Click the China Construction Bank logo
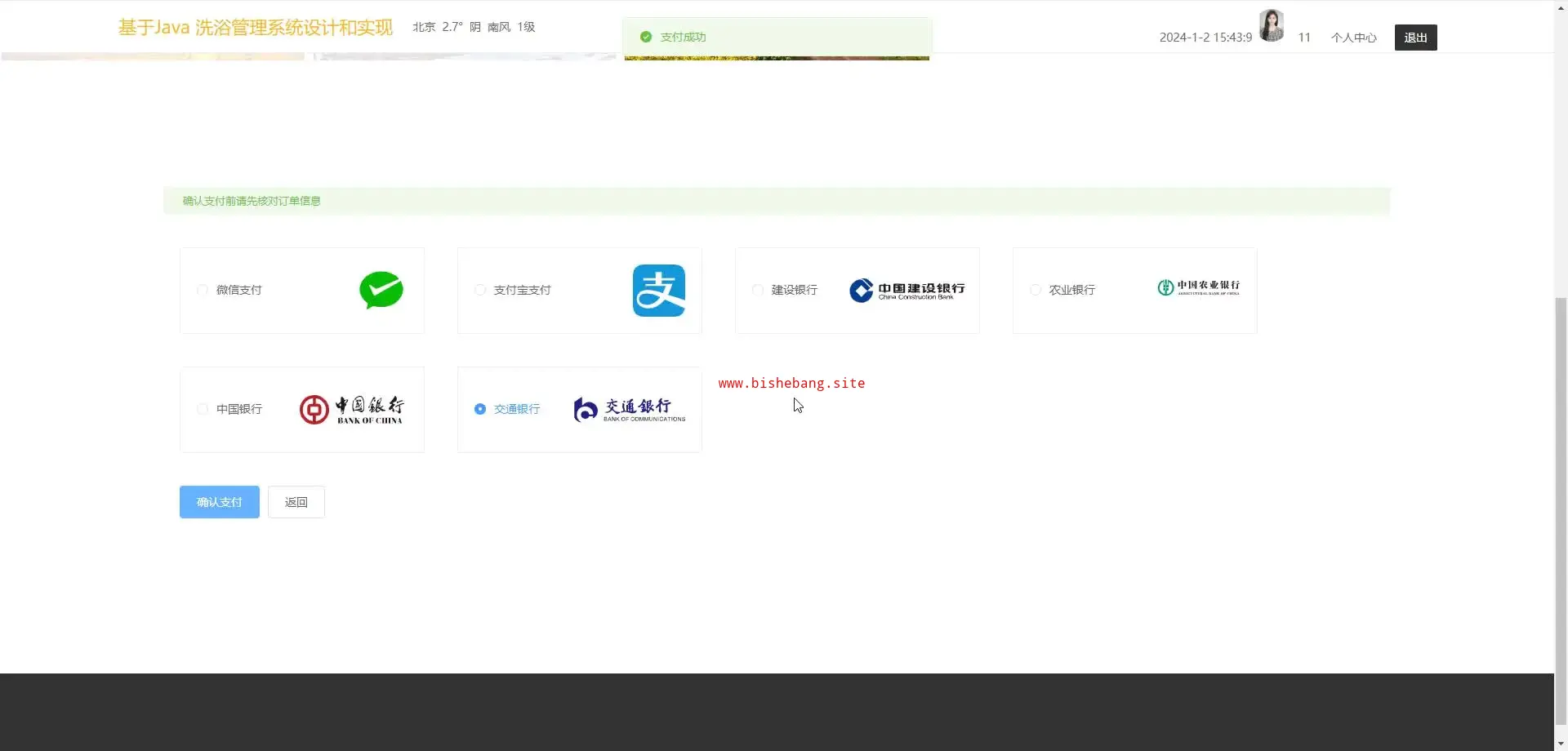The height and width of the screenshot is (751, 1568). pos(907,291)
